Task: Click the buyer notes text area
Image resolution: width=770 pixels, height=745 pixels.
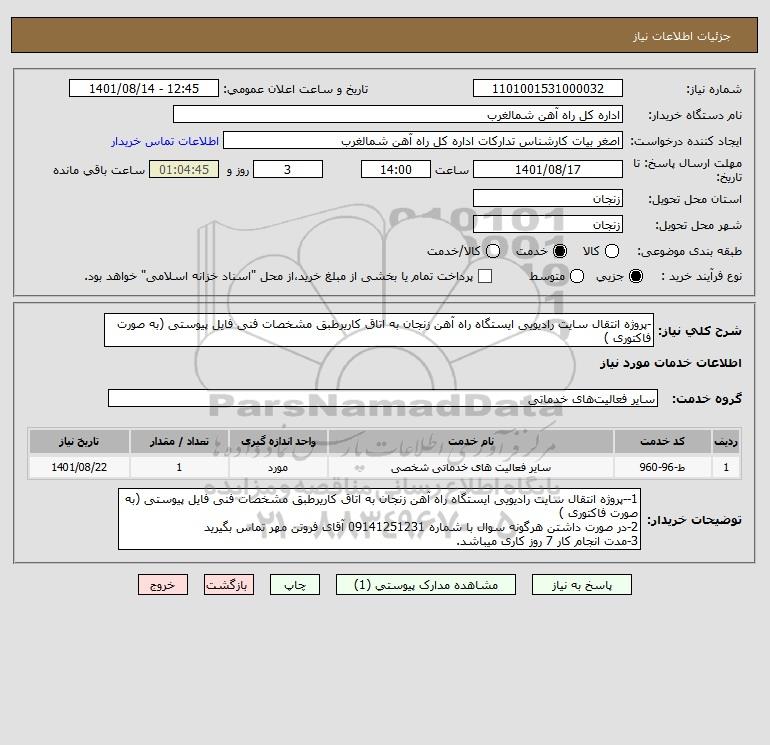Action: [380, 519]
